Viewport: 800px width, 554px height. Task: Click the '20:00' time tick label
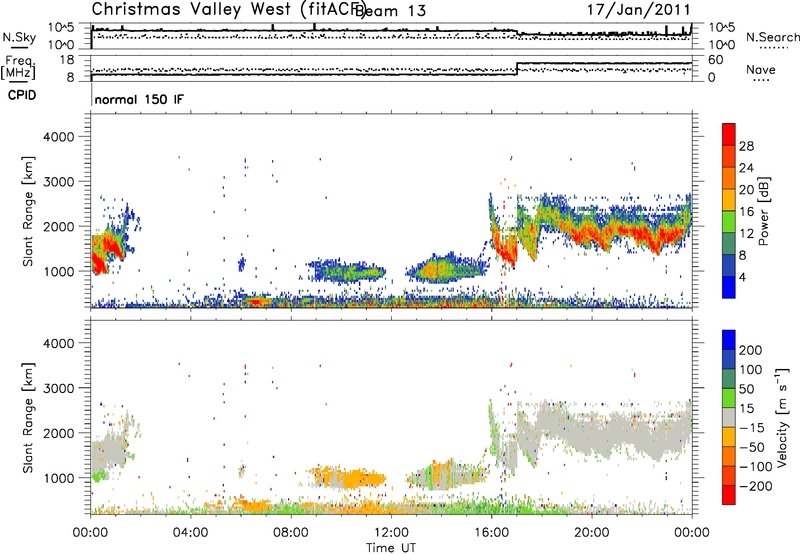(591, 533)
